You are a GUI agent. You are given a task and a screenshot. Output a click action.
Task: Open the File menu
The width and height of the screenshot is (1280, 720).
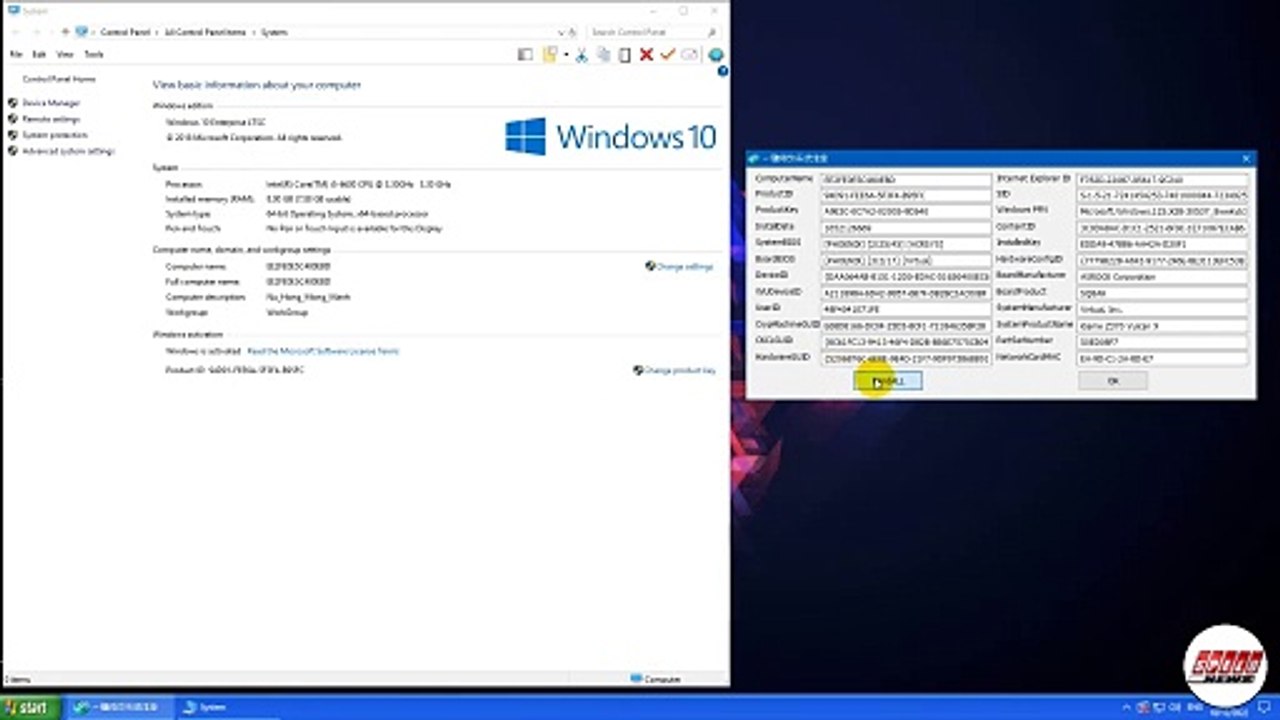pyautogui.click(x=16, y=55)
